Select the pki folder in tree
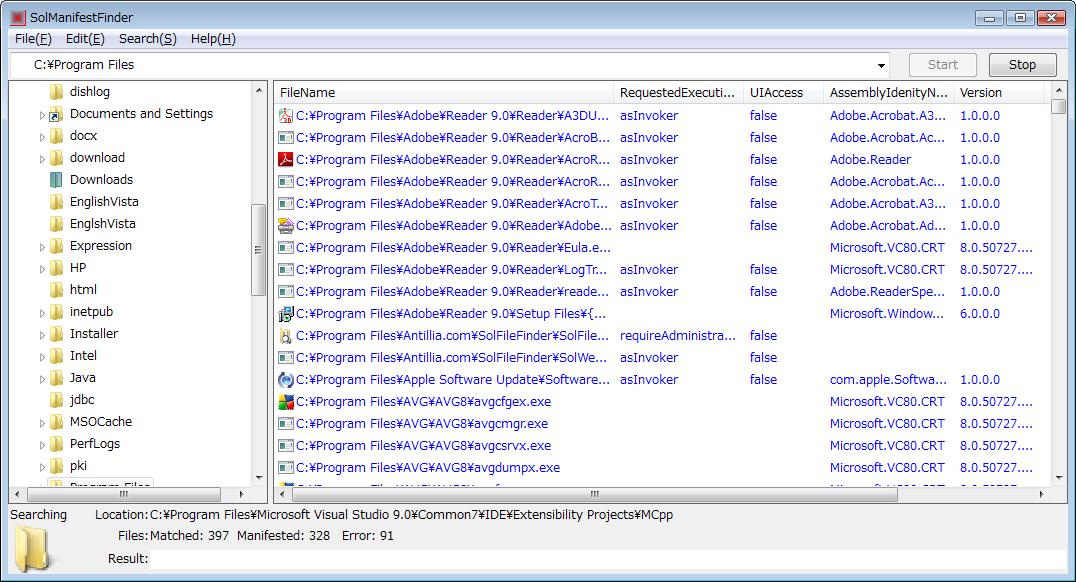Image resolution: width=1076 pixels, height=582 pixels. tap(78, 466)
